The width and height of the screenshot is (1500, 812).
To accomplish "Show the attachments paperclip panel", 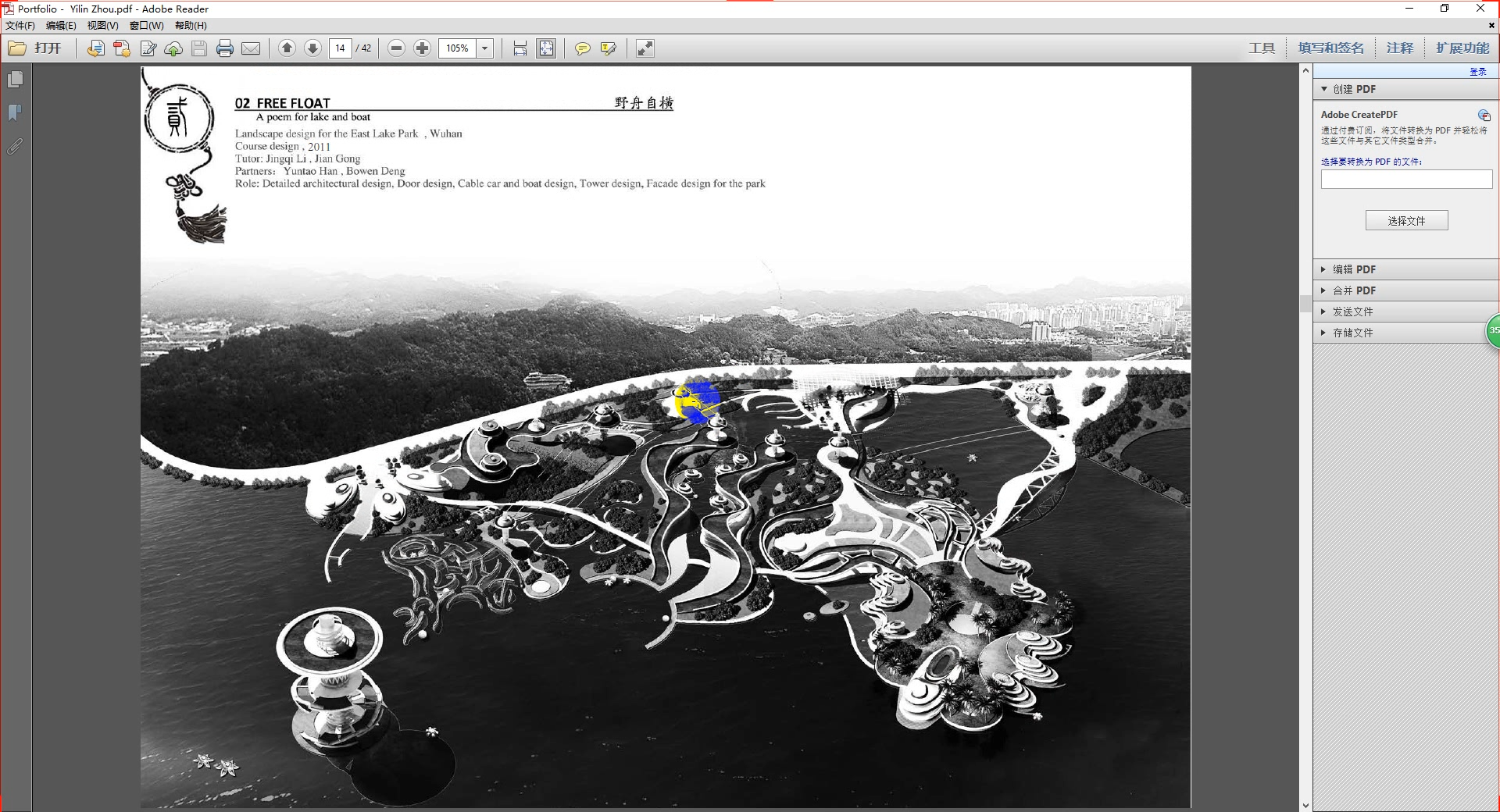I will click(15, 146).
